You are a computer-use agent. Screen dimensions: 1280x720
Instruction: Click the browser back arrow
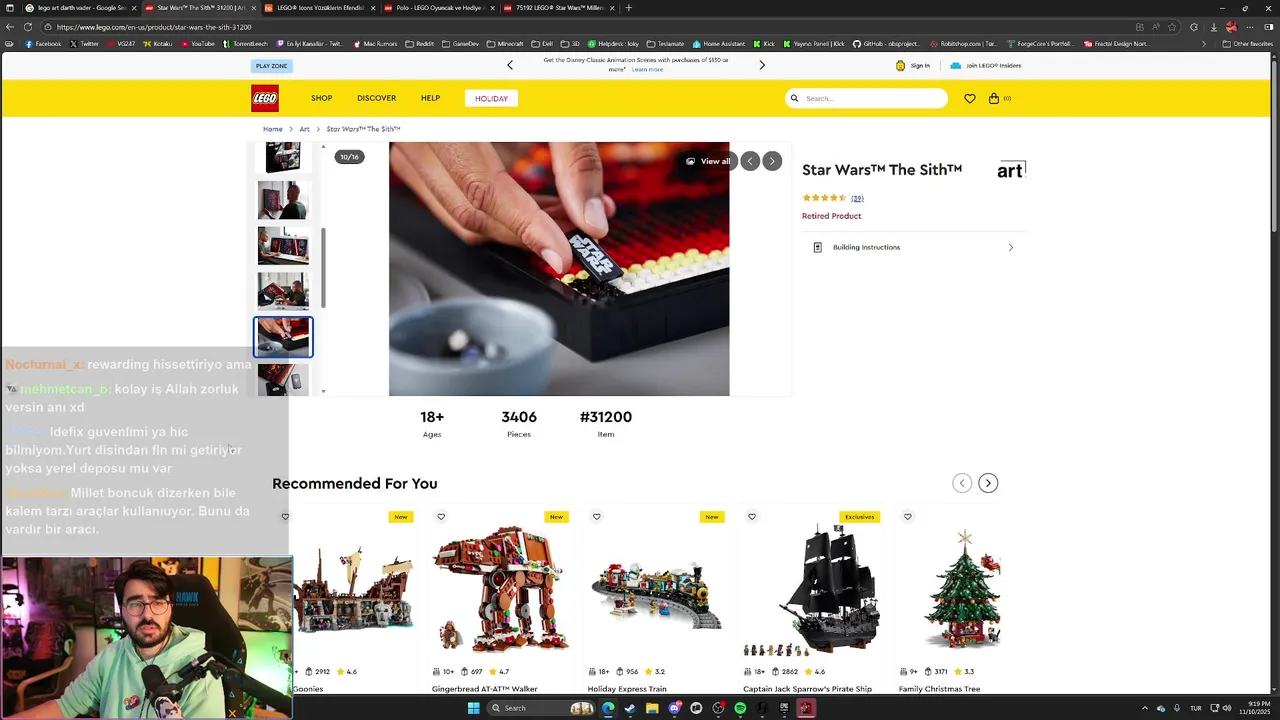pos(10,27)
